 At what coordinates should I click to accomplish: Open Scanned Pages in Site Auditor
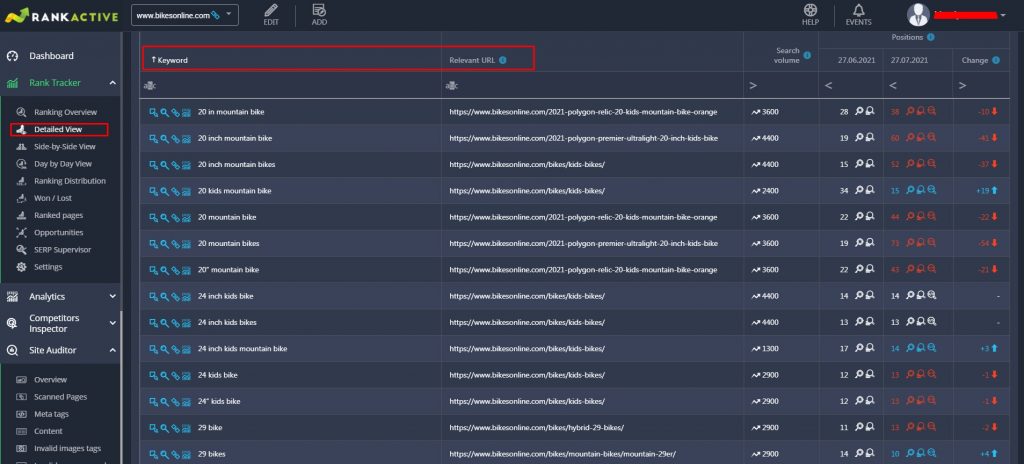60,397
